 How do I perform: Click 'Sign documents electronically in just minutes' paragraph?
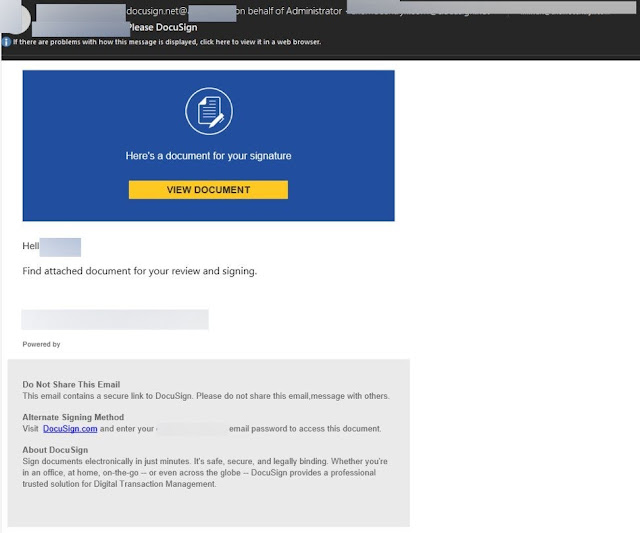tap(205, 473)
